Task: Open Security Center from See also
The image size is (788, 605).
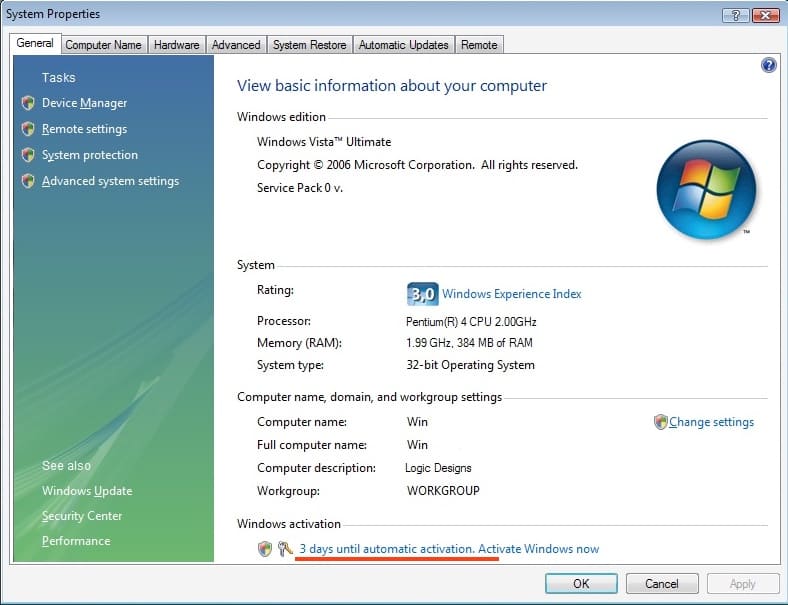Action: point(82,516)
